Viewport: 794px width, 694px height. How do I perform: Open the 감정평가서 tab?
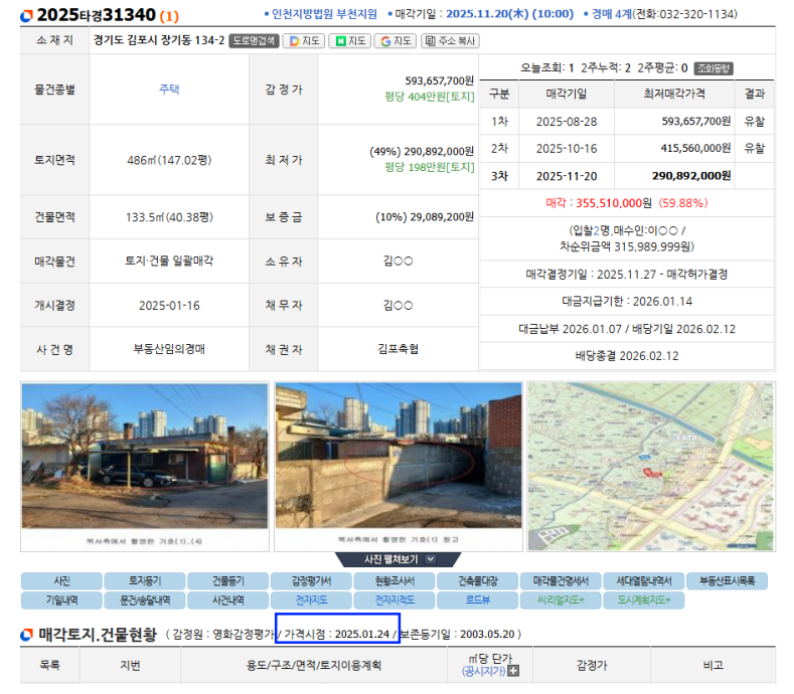[x=309, y=581]
